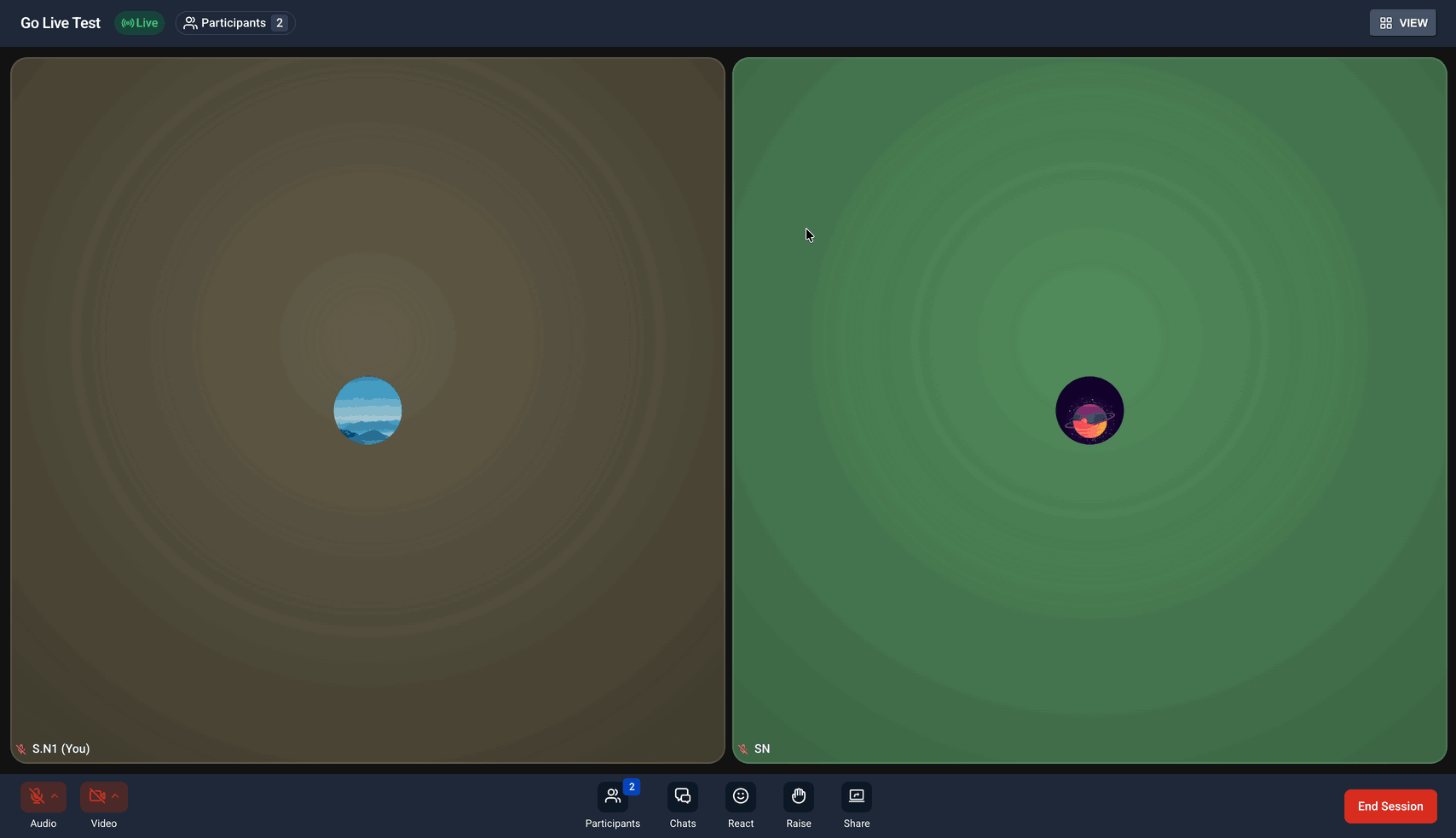This screenshot has height=838, width=1456.
Task: Click SN's planet avatar in the green tile
Action: (1089, 410)
